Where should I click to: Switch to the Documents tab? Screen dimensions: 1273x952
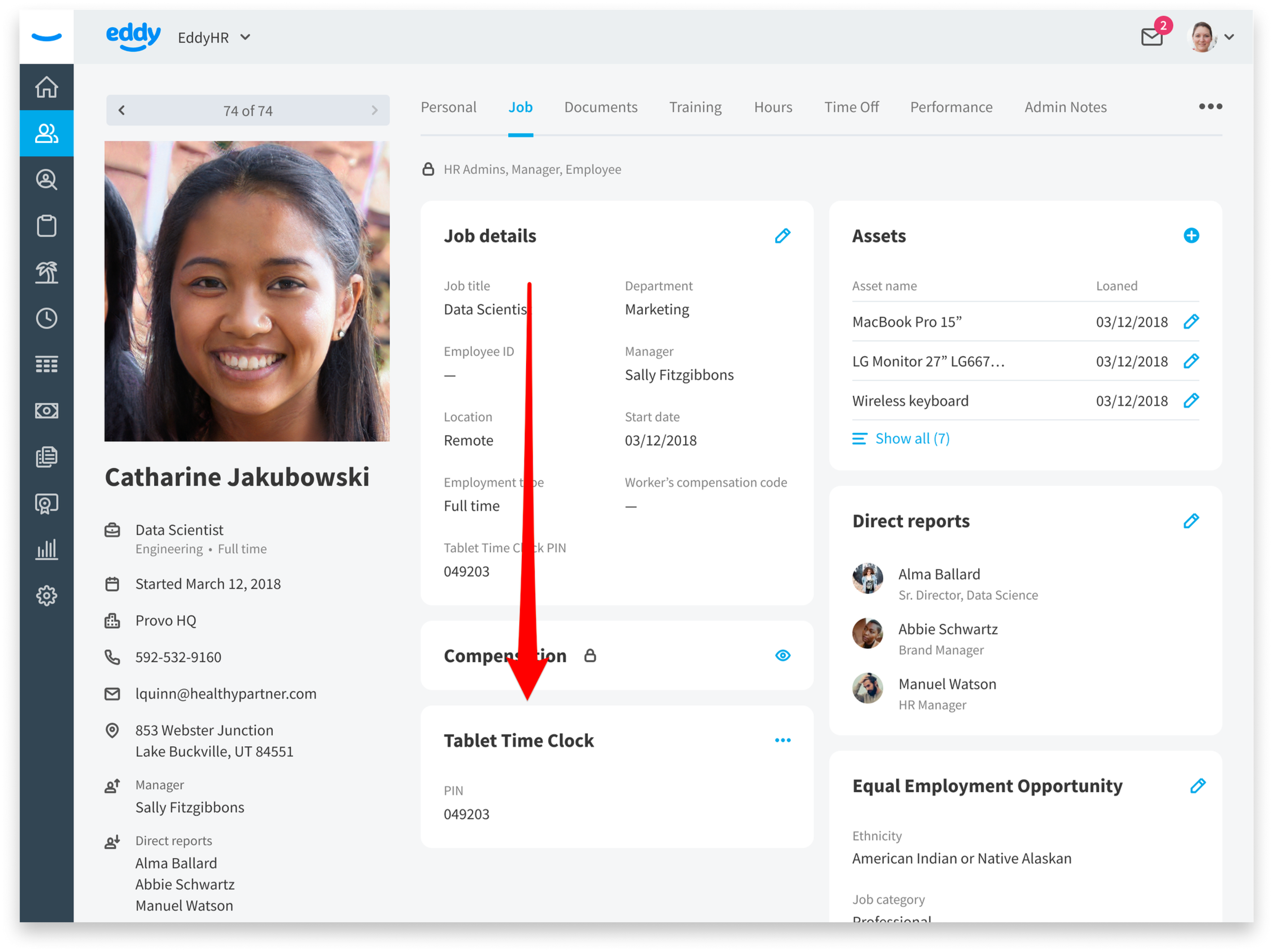point(601,108)
